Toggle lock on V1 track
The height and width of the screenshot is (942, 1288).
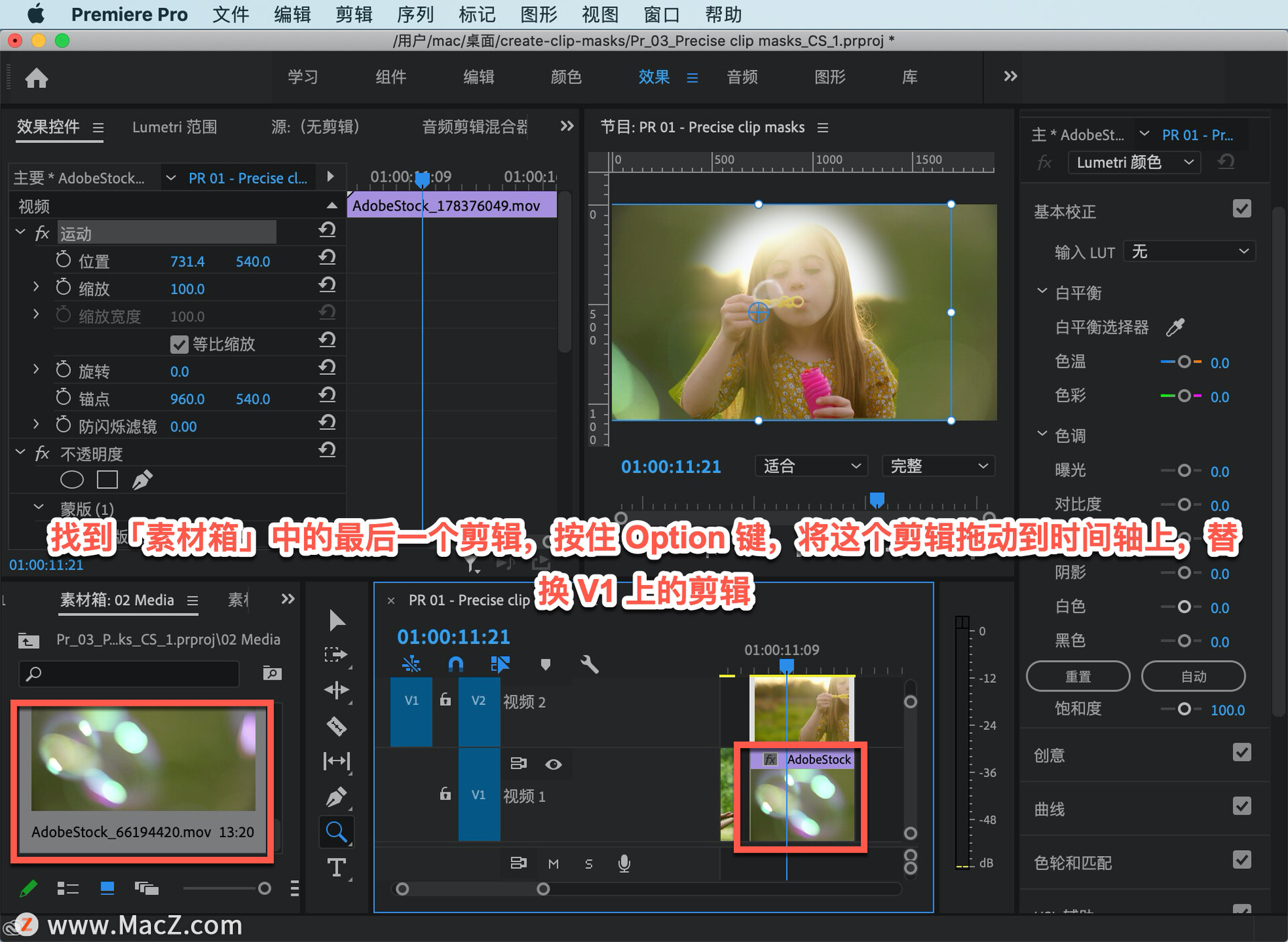tap(445, 794)
